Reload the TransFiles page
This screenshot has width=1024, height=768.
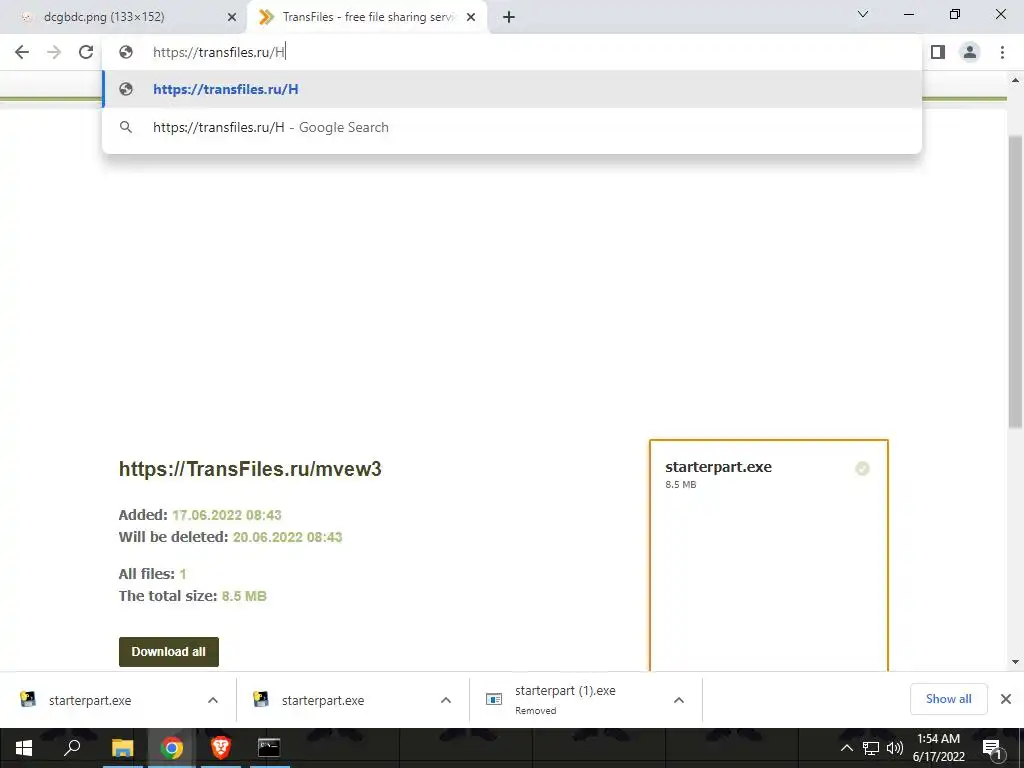tap(86, 52)
